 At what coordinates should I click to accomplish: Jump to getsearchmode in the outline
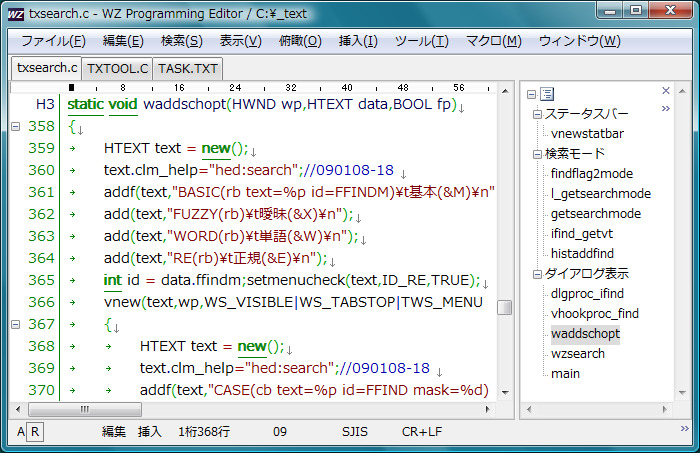point(595,214)
